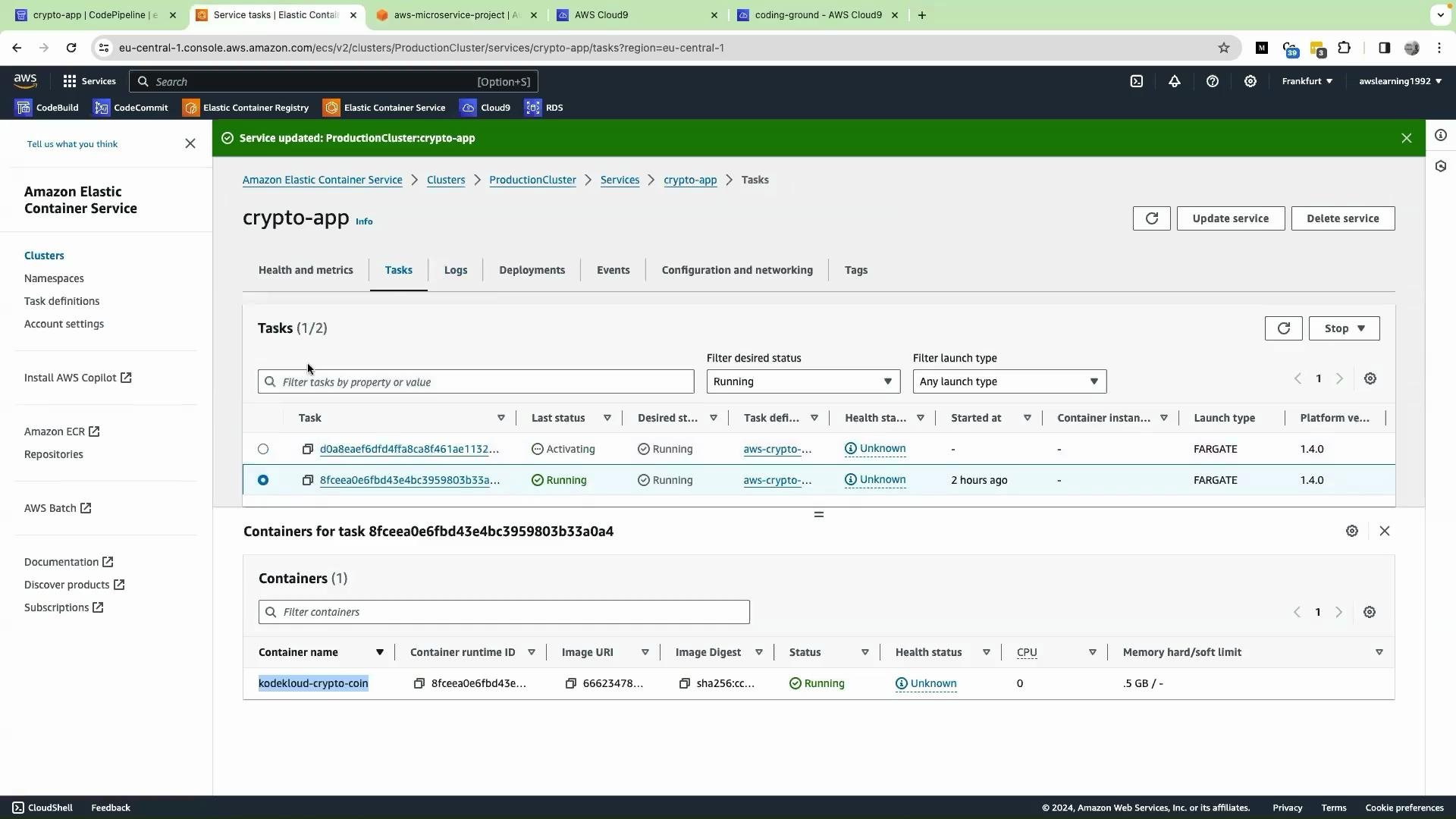Open info panel icon on right edge
The height and width of the screenshot is (819, 1456).
[x=1440, y=135]
